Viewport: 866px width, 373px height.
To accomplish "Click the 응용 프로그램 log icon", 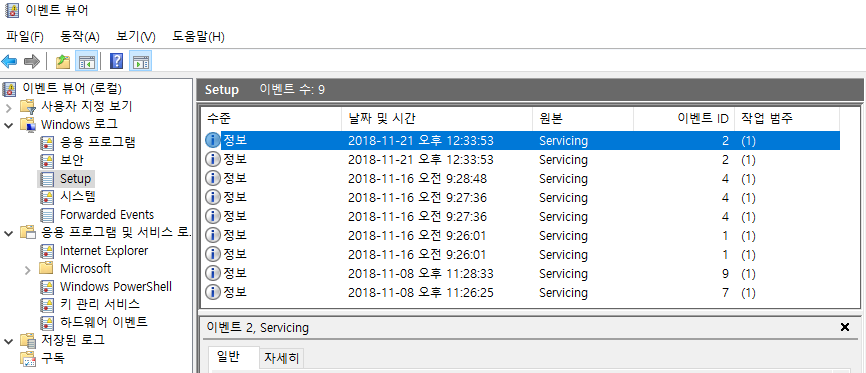I will [x=47, y=143].
